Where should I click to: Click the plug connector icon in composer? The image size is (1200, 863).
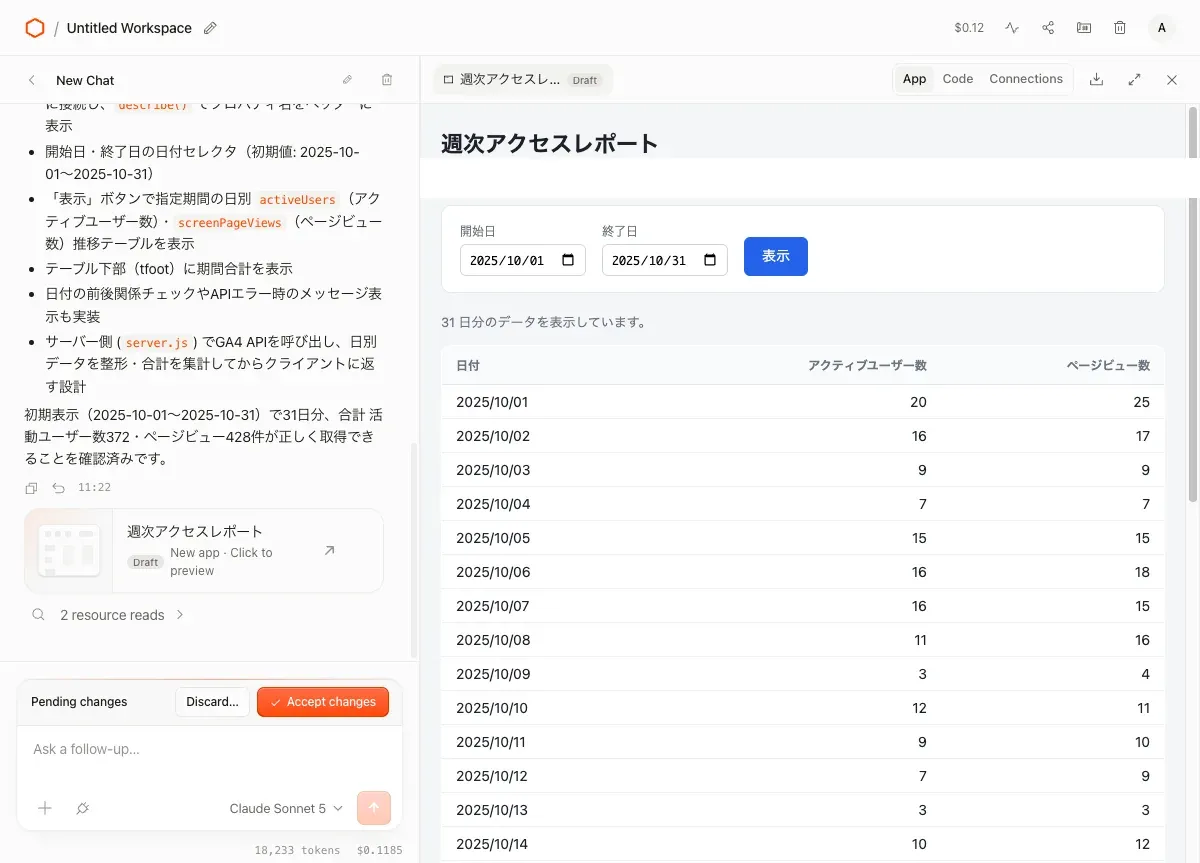pyautogui.click(x=83, y=808)
